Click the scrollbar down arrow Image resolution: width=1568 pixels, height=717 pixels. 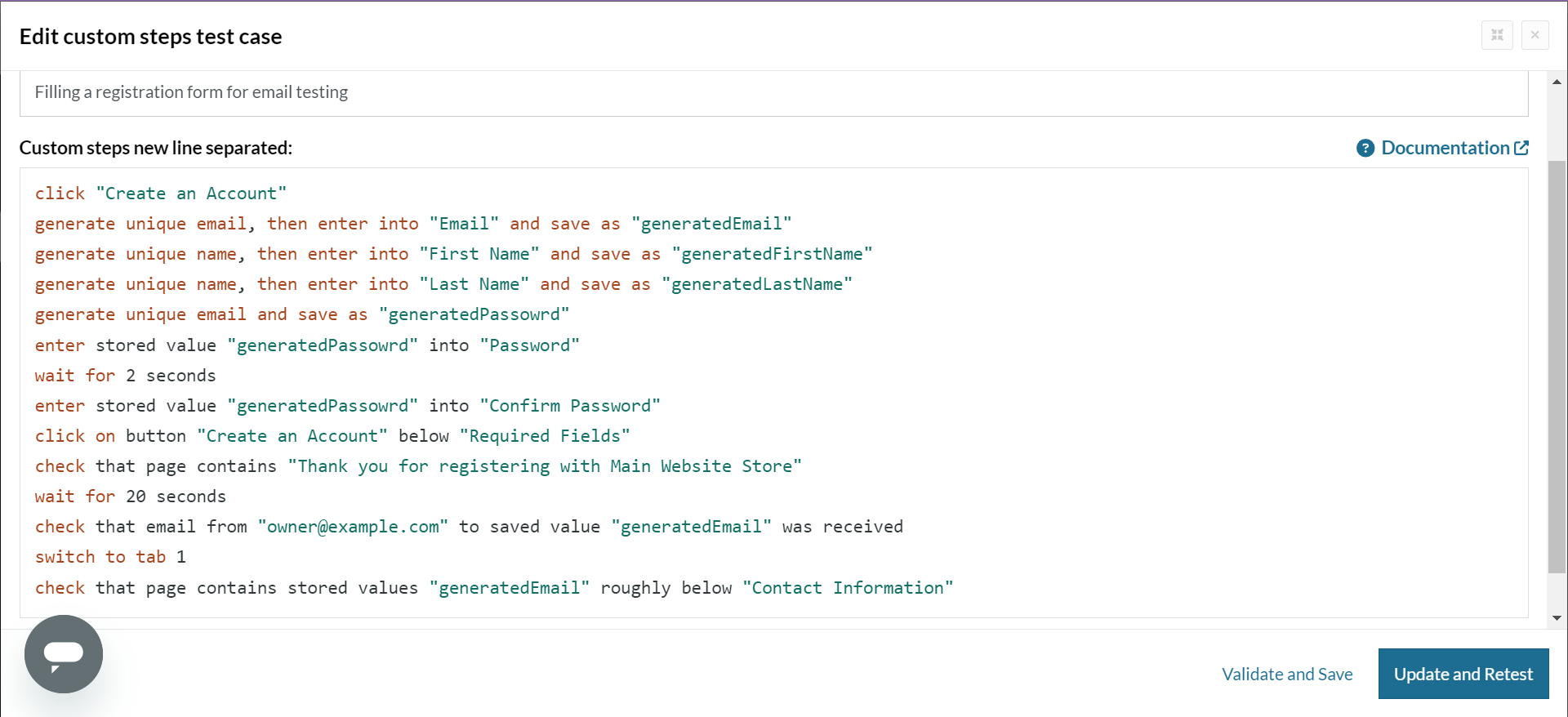[x=1557, y=618]
